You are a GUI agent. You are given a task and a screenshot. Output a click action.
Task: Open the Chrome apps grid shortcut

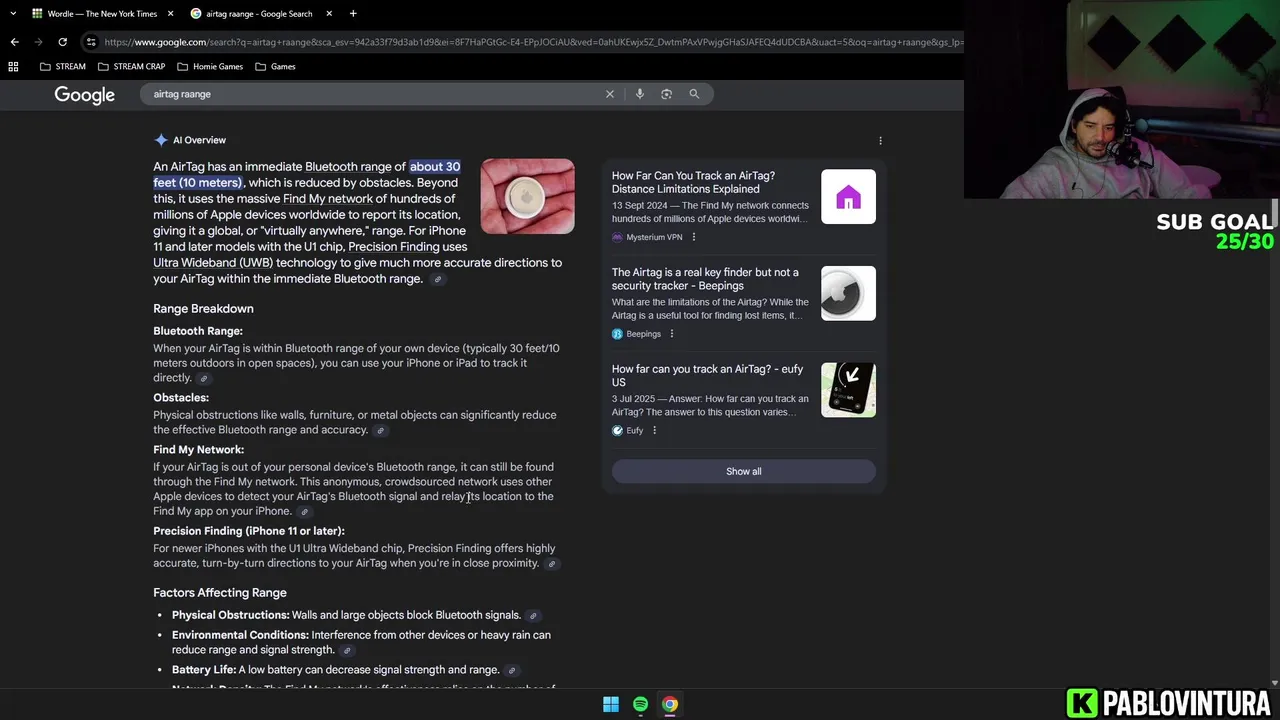click(13, 66)
